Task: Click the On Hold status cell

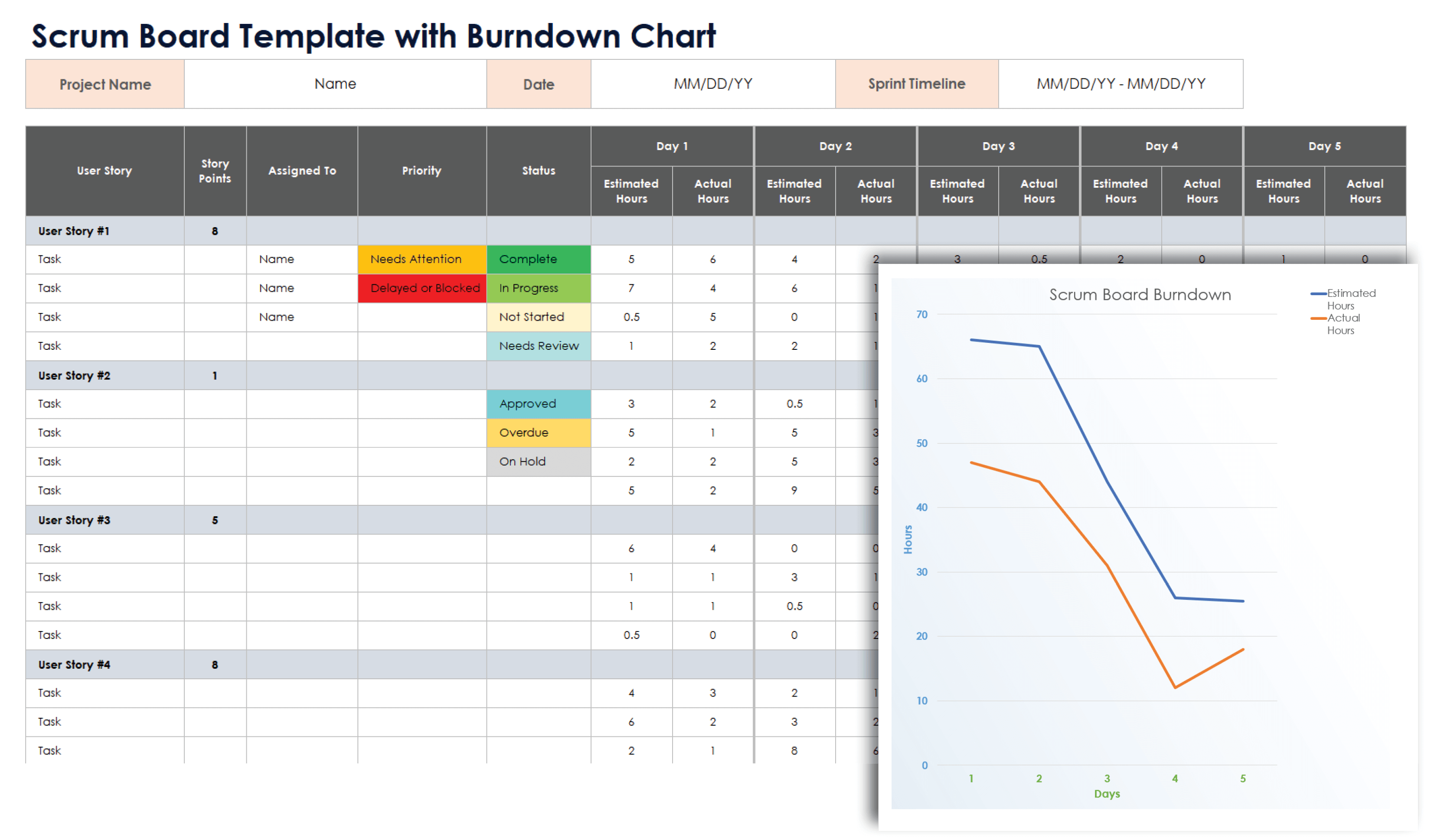Action: [538, 462]
